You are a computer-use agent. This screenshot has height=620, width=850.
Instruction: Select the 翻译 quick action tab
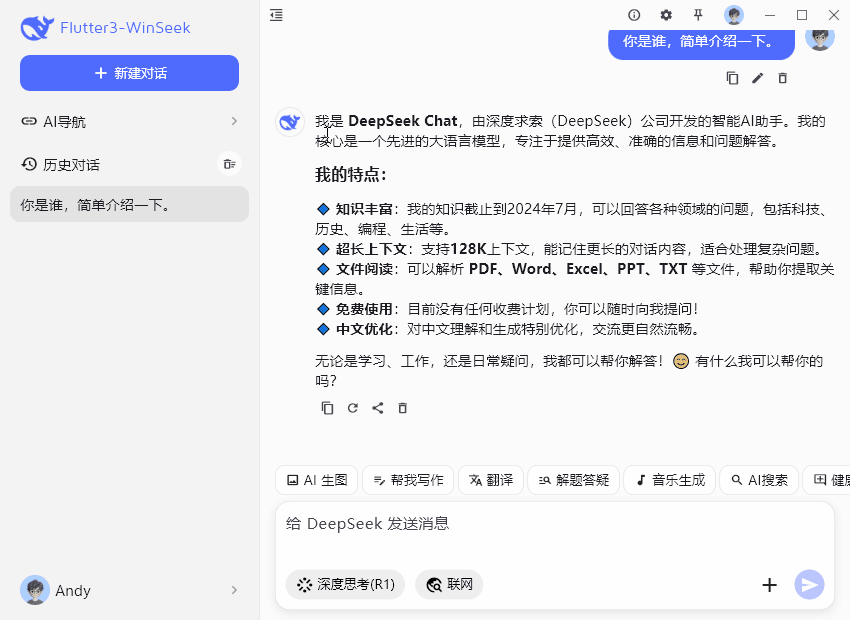coord(490,480)
